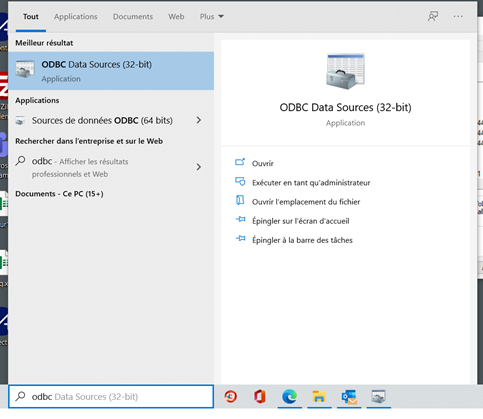Click the Ouvrir open-window icon
The width and height of the screenshot is (483, 419).
tap(240, 162)
